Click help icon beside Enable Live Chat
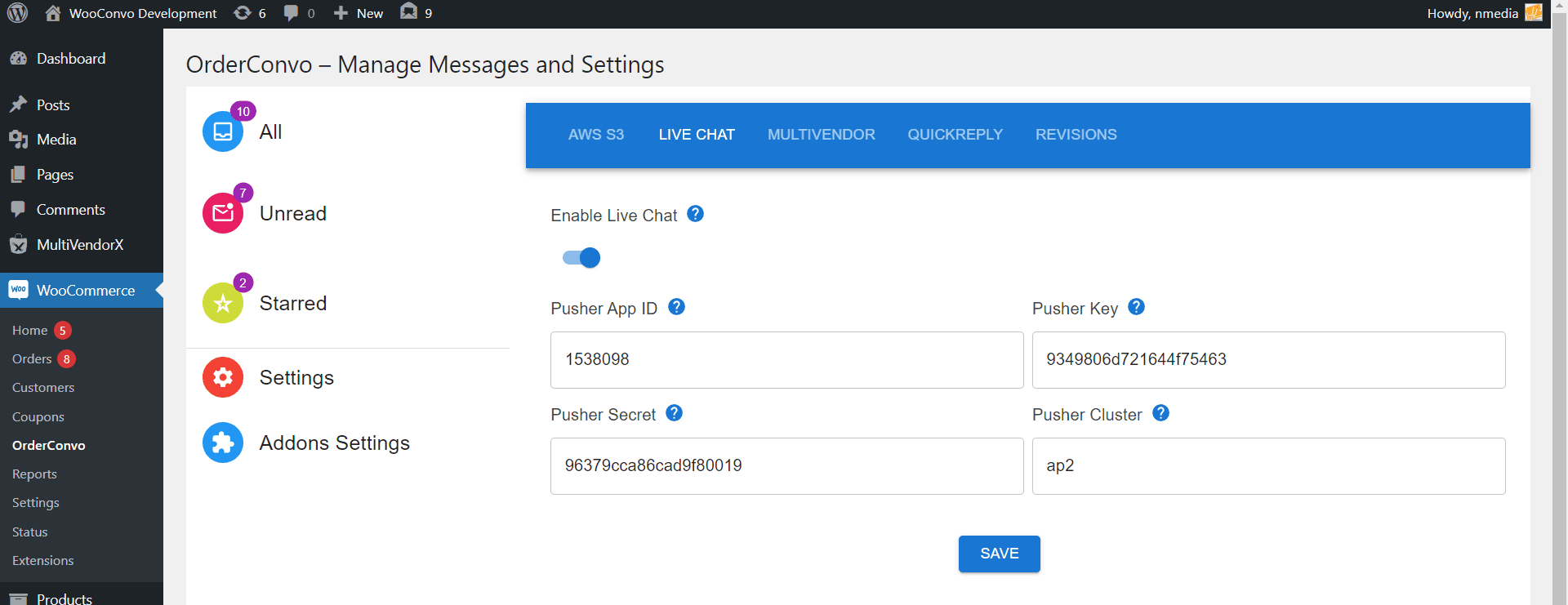The width and height of the screenshot is (1568, 605). click(x=695, y=214)
